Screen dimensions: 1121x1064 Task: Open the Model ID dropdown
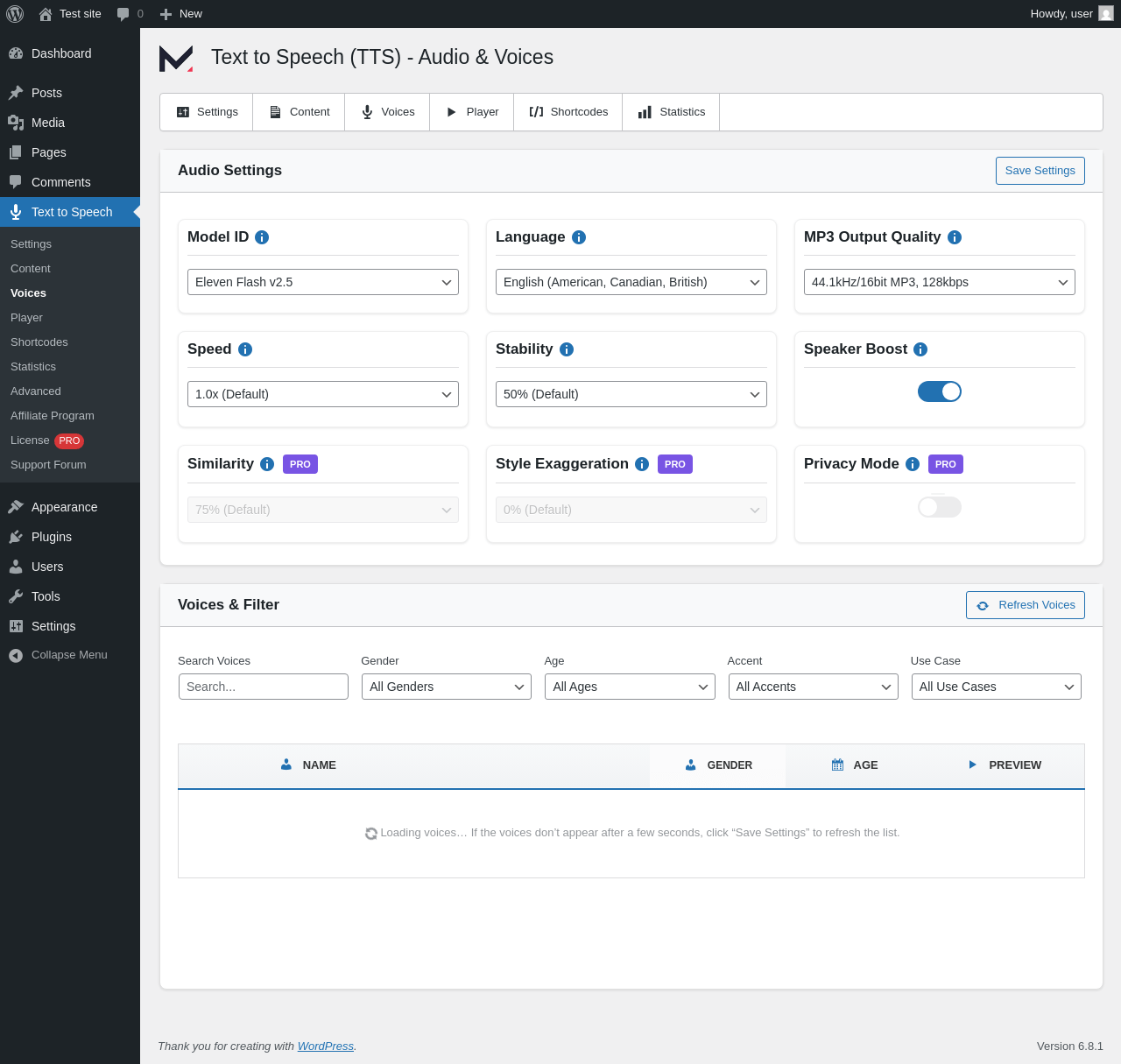[x=323, y=282]
